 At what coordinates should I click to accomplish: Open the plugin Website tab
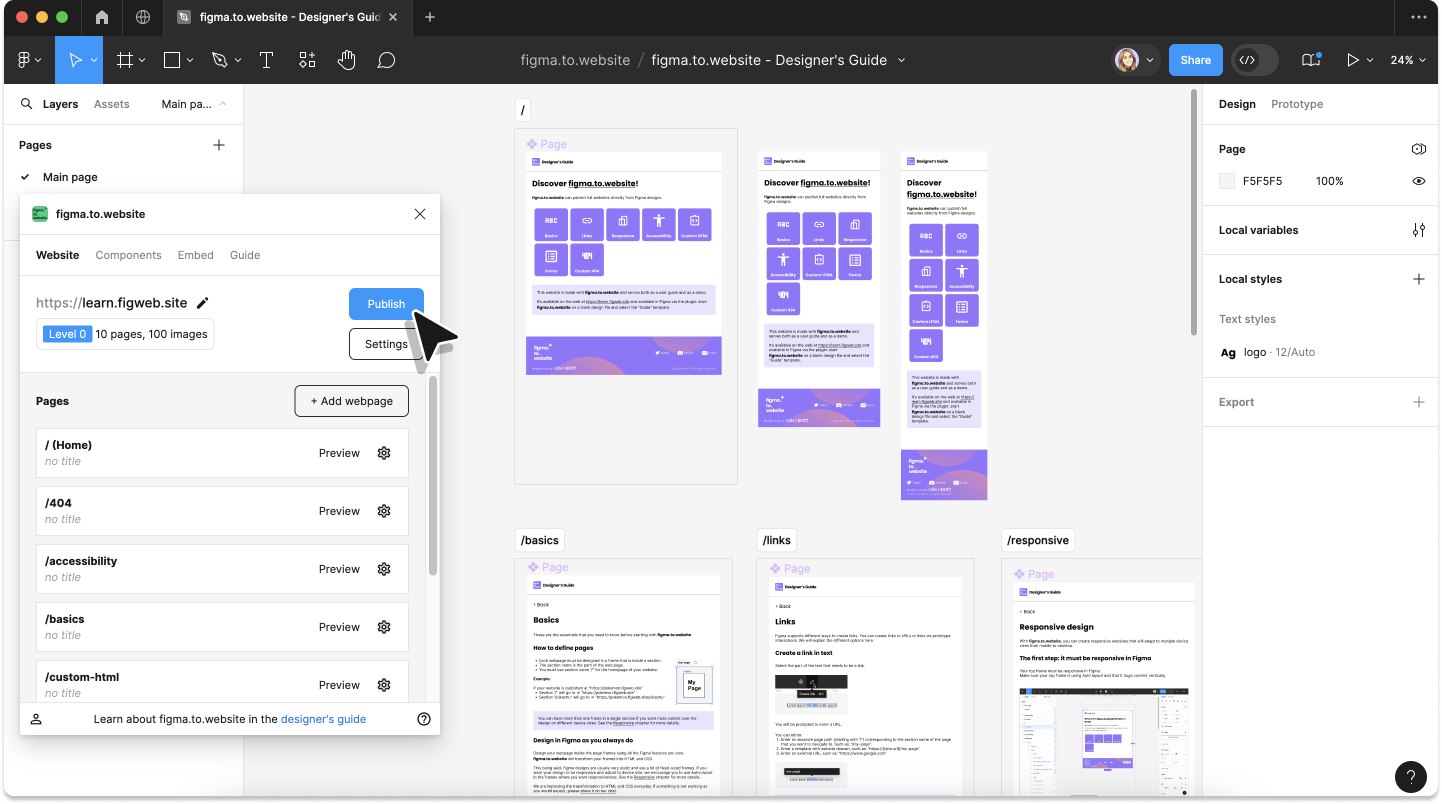(x=58, y=255)
